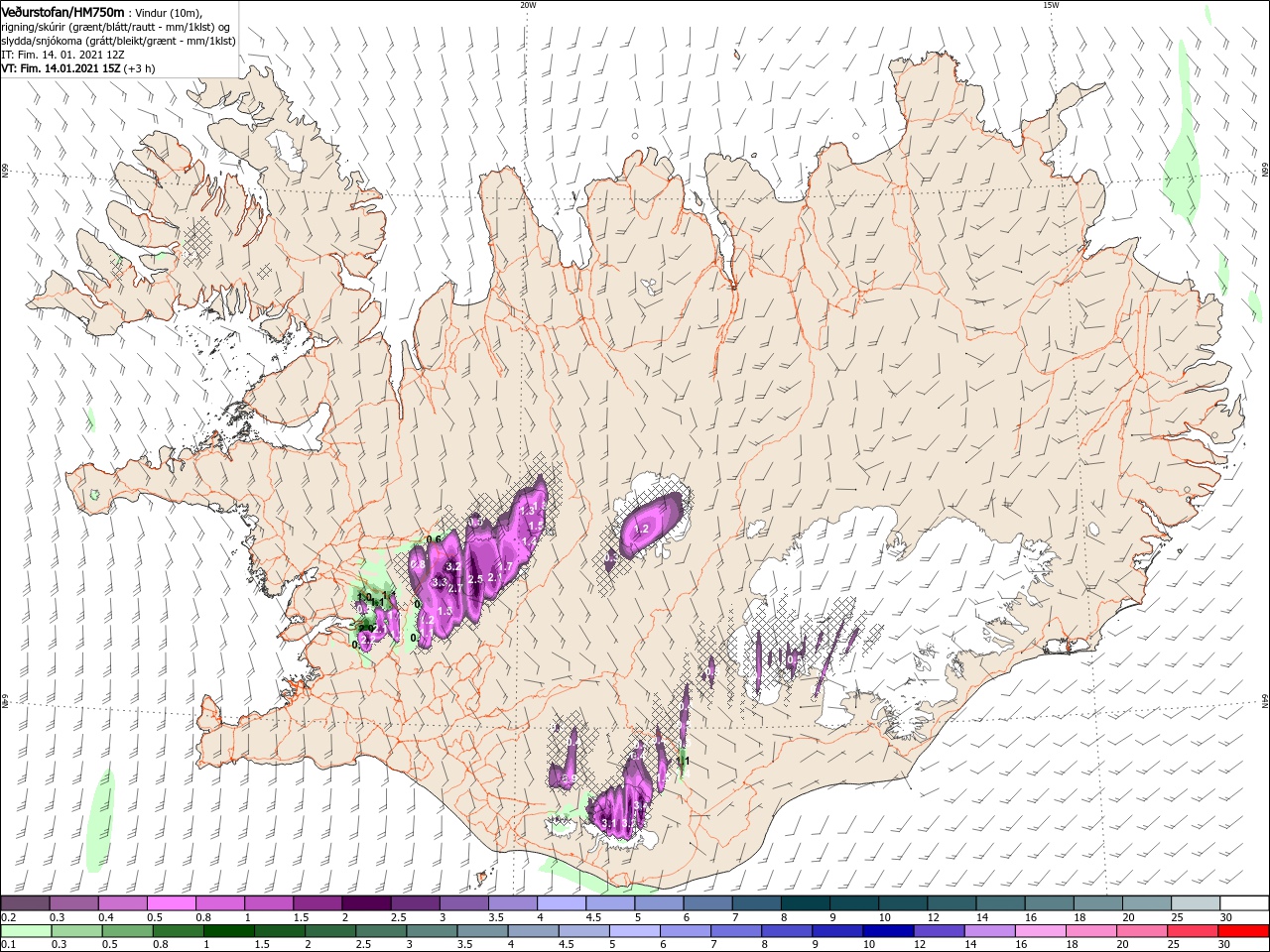
Task: Pick the pale grey snow swatch between 25 and 30
Action: click(1196, 903)
